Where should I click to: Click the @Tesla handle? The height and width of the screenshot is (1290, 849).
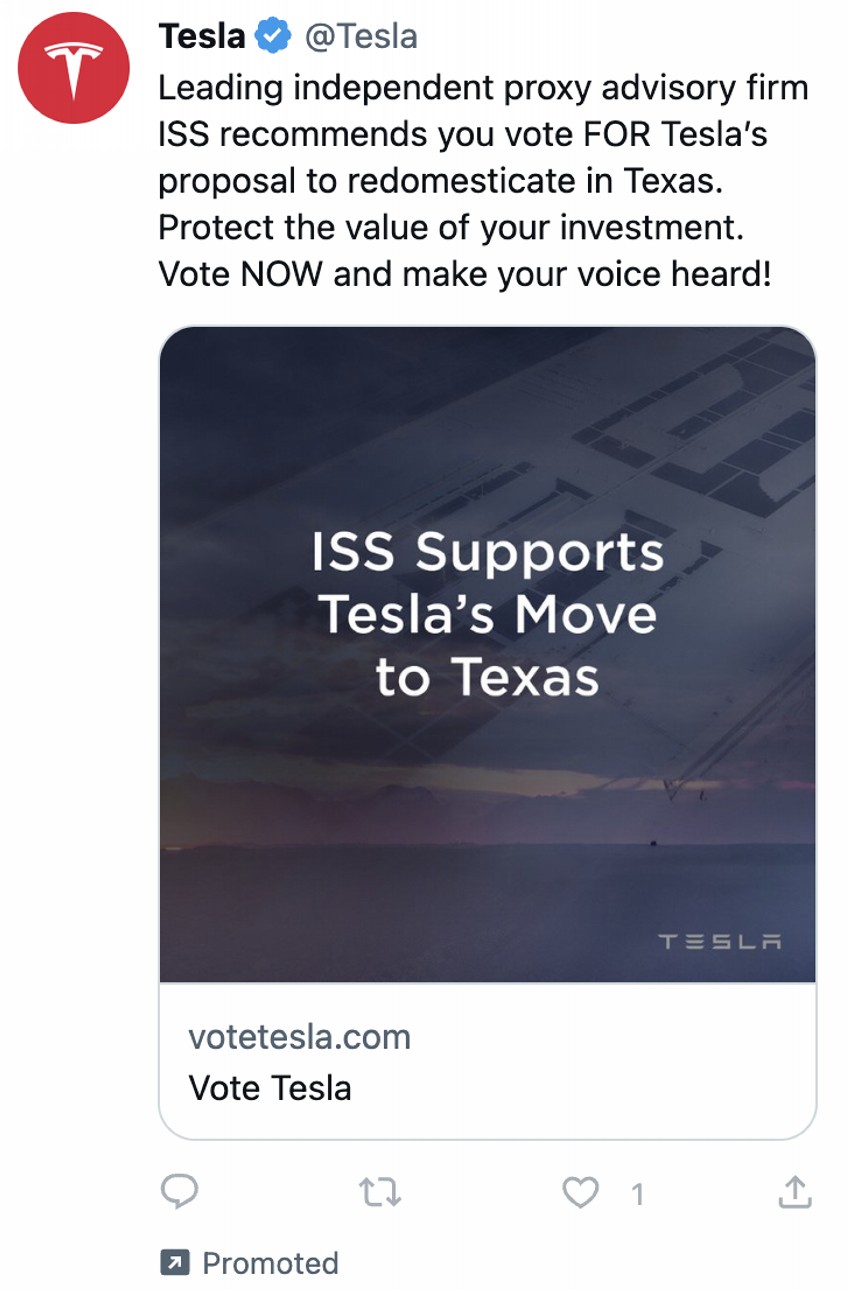click(360, 37)
